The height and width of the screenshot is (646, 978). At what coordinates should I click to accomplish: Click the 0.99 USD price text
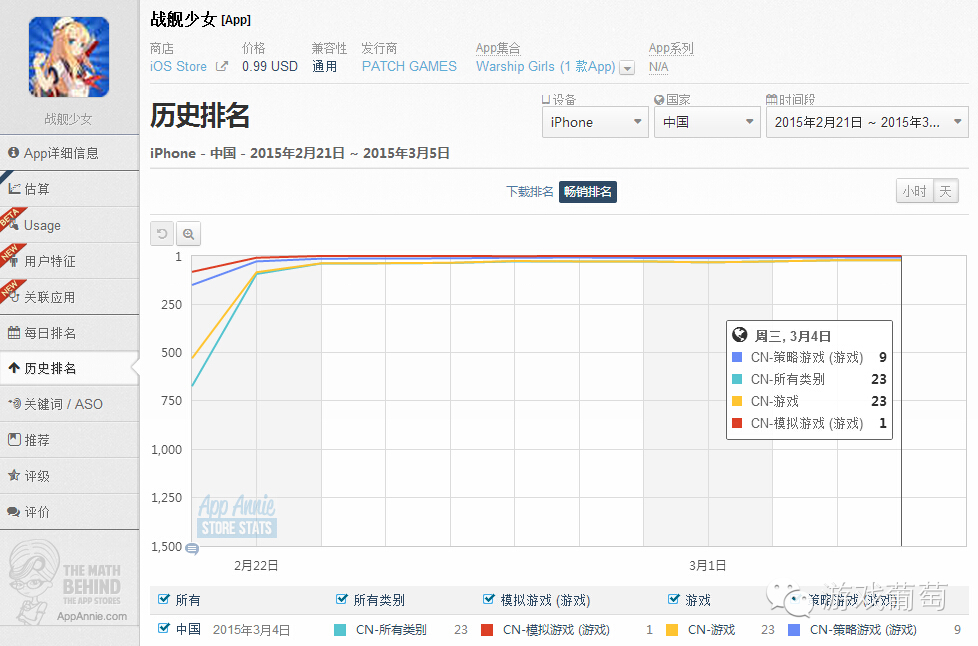pos(270,67)
